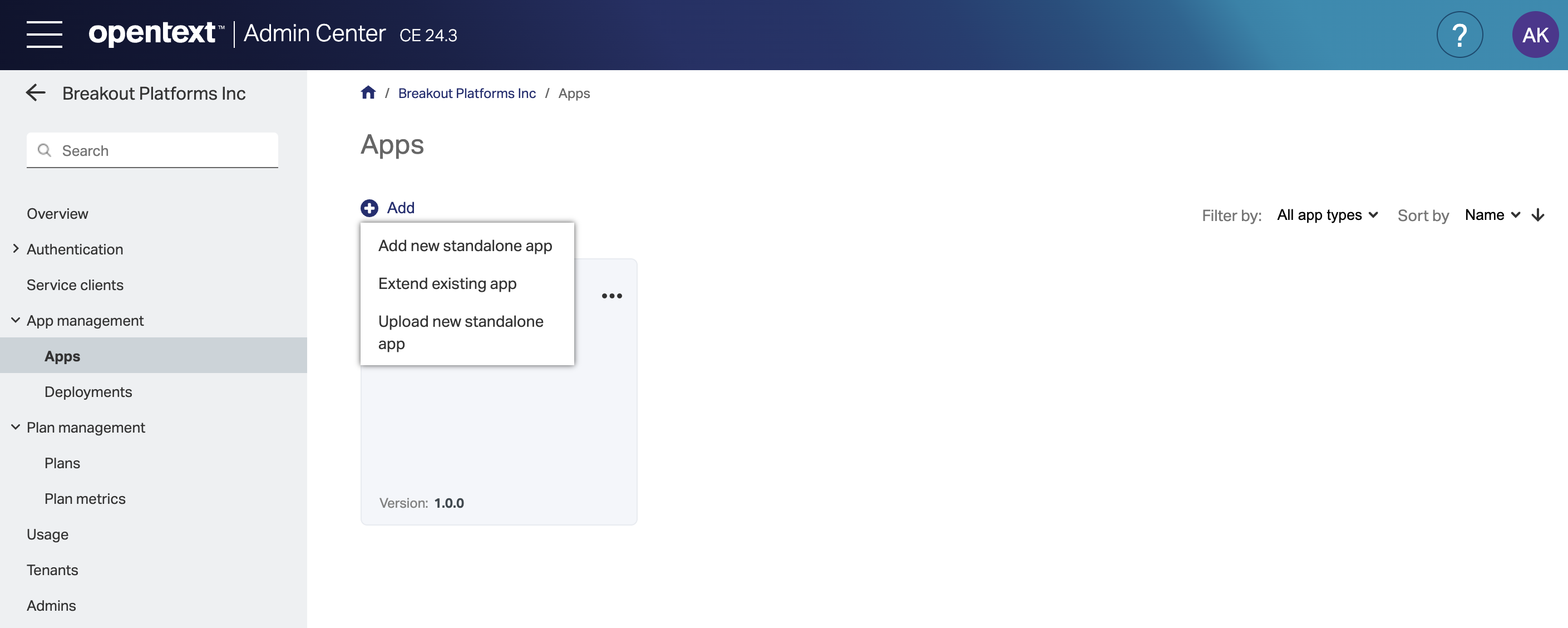Open Breakout Platforms Inc breadcrumb link
This screenshot has height=628, width=1568.
click(x=467, y=92)
